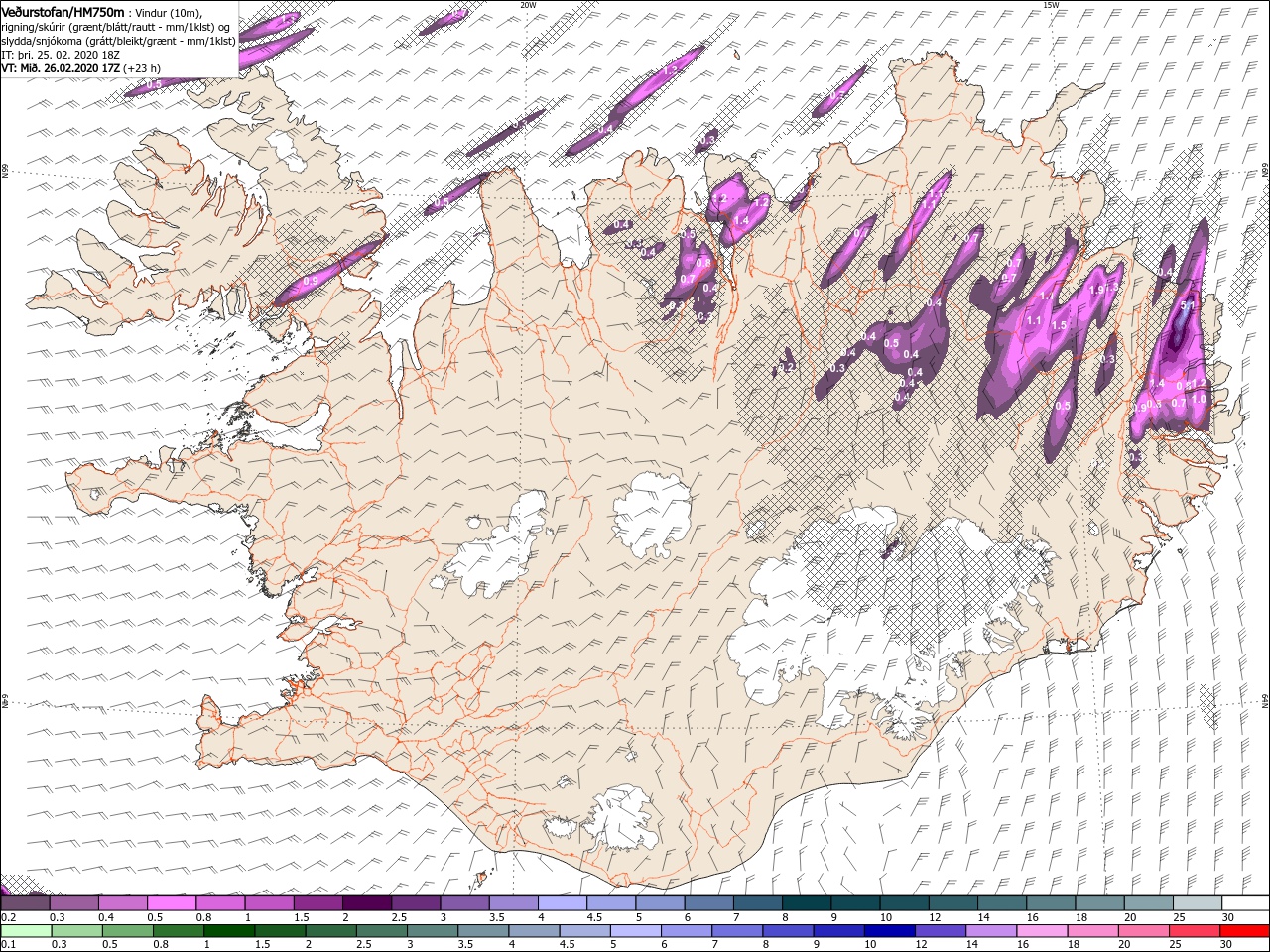
Task: Pick the dark navy swatch labeled 10 in rain legend
Action: click(890, 931)
